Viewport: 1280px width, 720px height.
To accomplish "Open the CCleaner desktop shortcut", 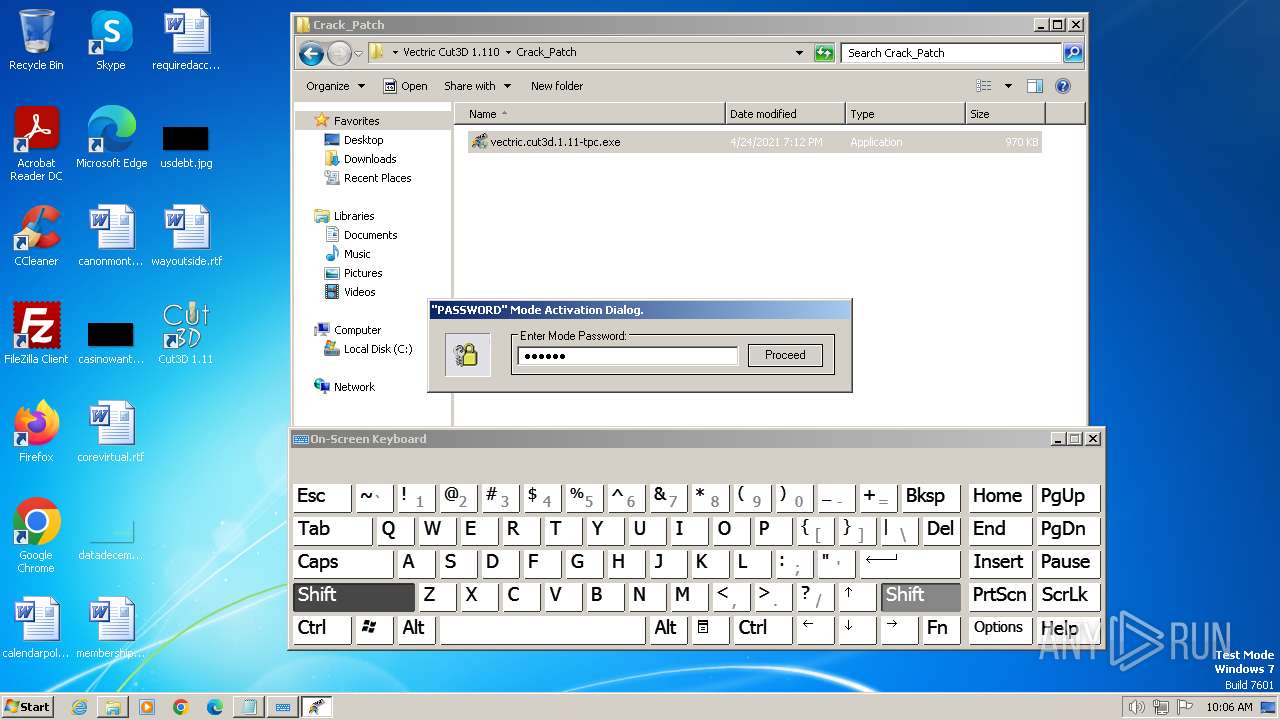I will point(36,236).
